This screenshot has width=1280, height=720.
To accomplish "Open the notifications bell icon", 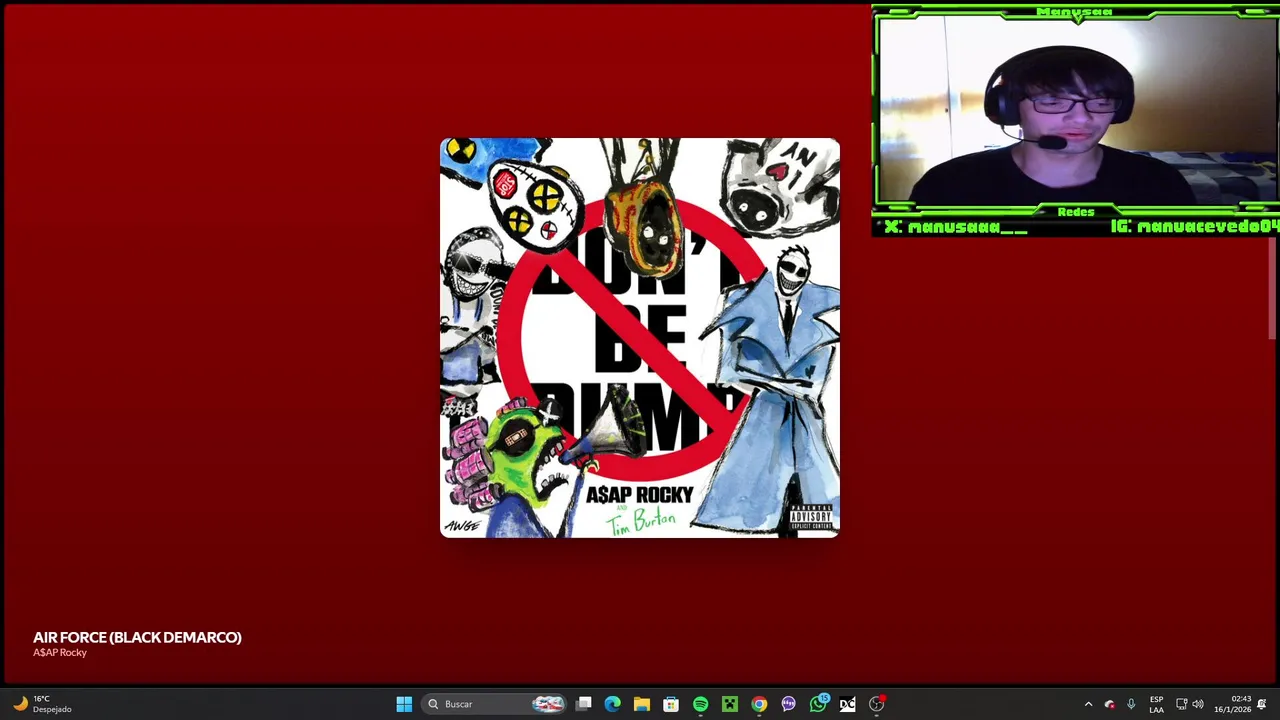I will [1262, 704].
